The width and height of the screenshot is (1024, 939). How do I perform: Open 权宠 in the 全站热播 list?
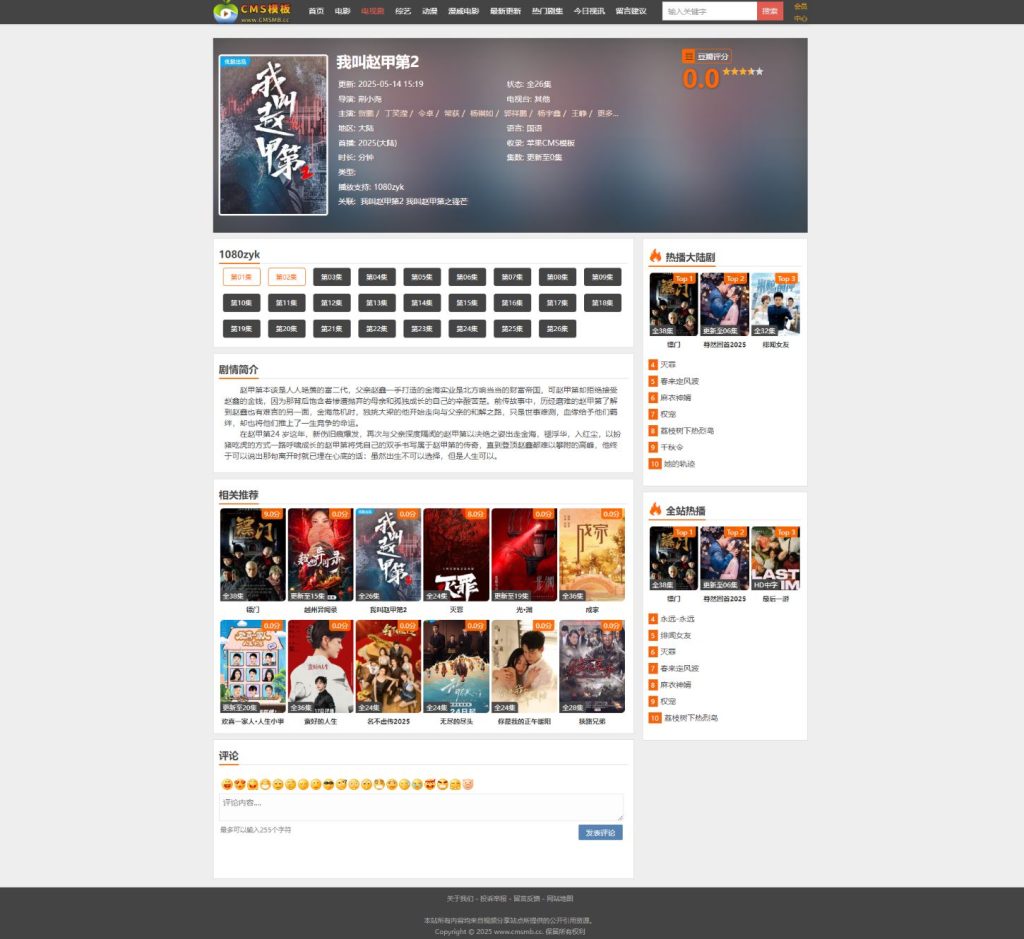(x=668, y=701)
